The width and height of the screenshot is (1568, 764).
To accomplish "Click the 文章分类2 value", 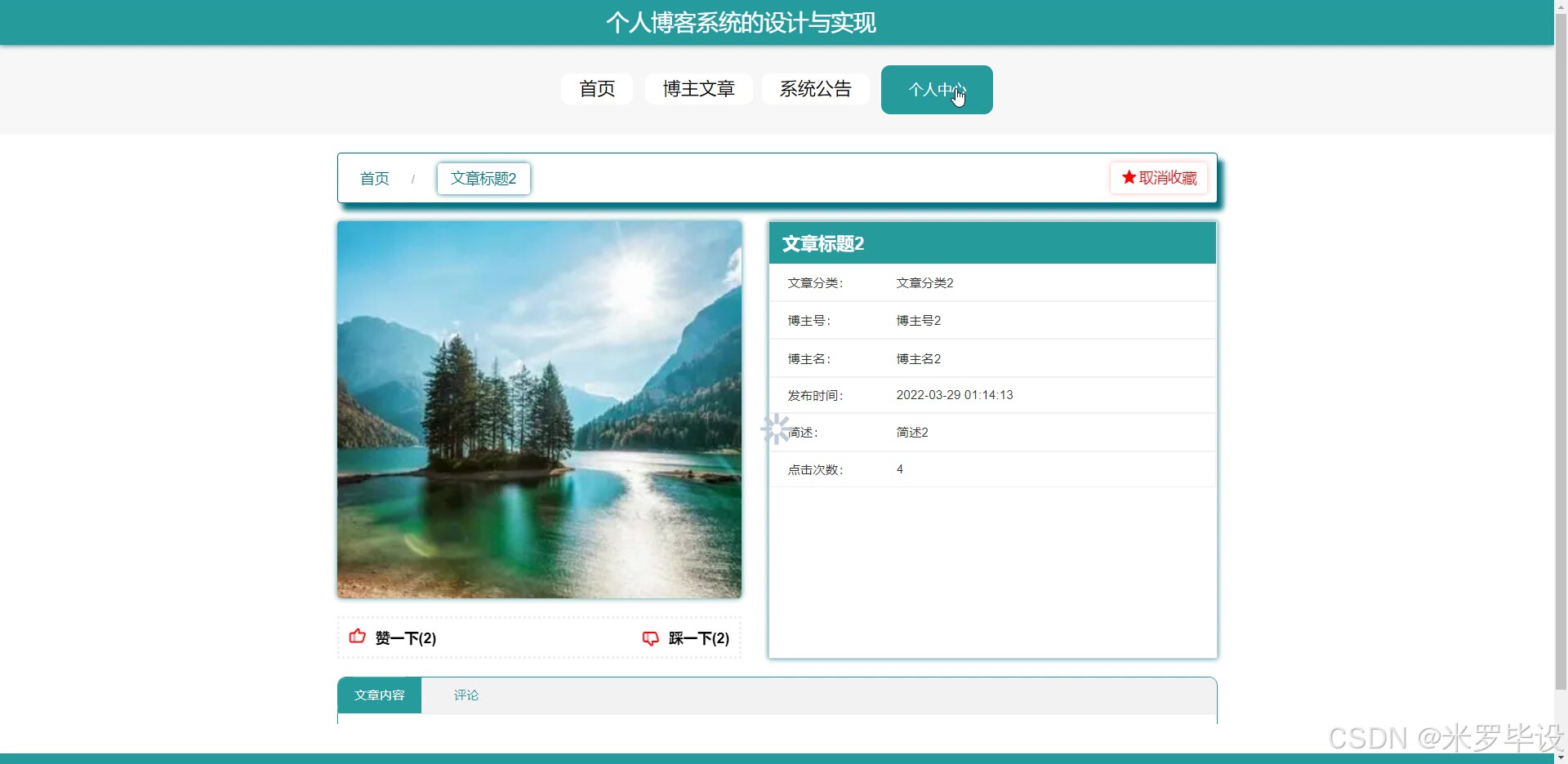I will tap(924, 283).
